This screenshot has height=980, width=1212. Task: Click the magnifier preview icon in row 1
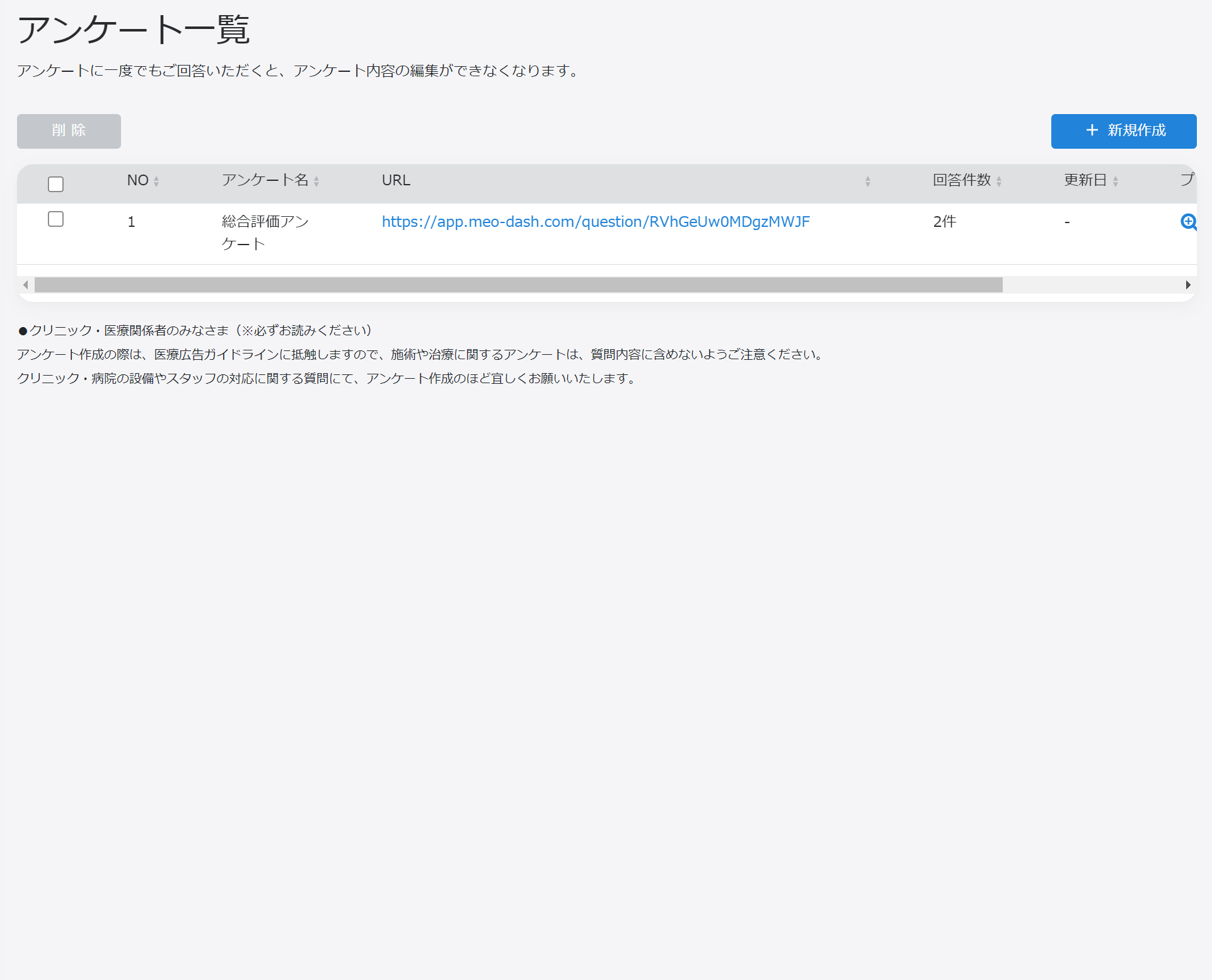[x=1188, y=222]
